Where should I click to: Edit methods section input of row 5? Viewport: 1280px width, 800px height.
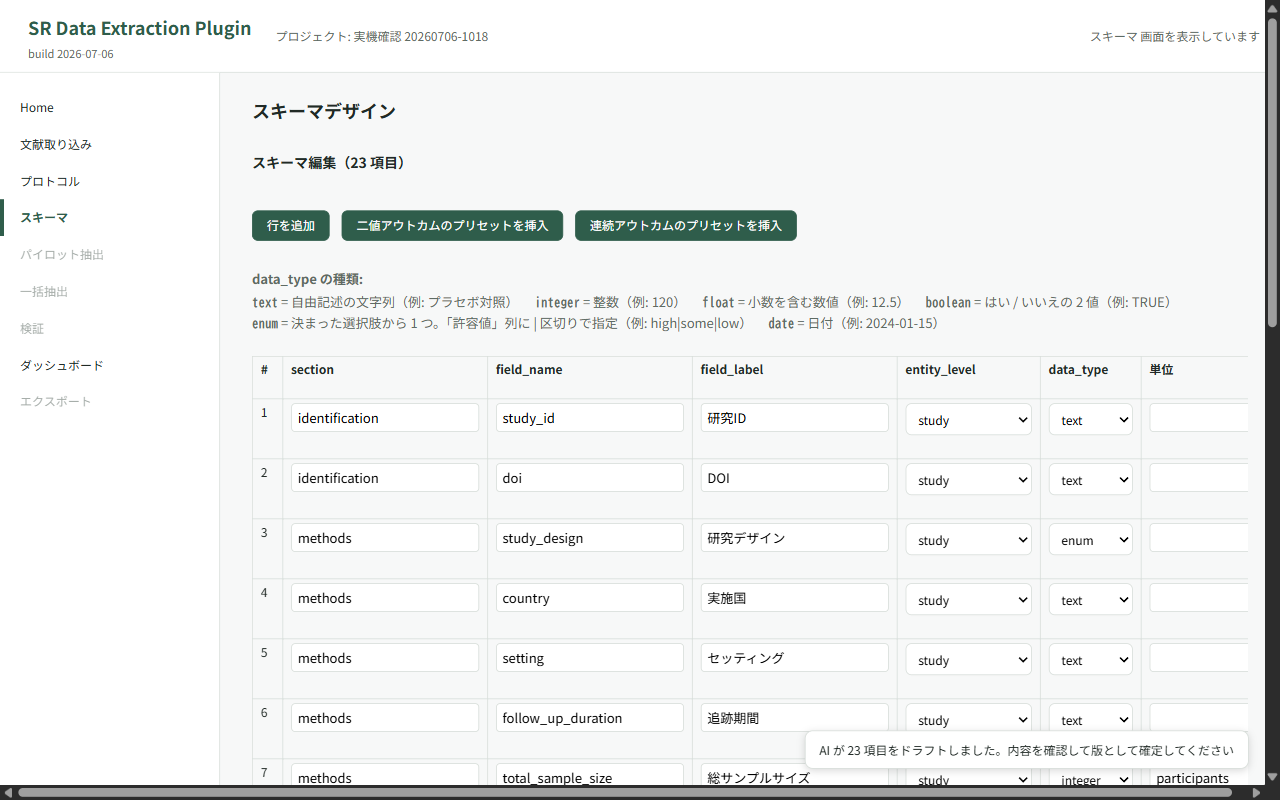tap(385, 658)
